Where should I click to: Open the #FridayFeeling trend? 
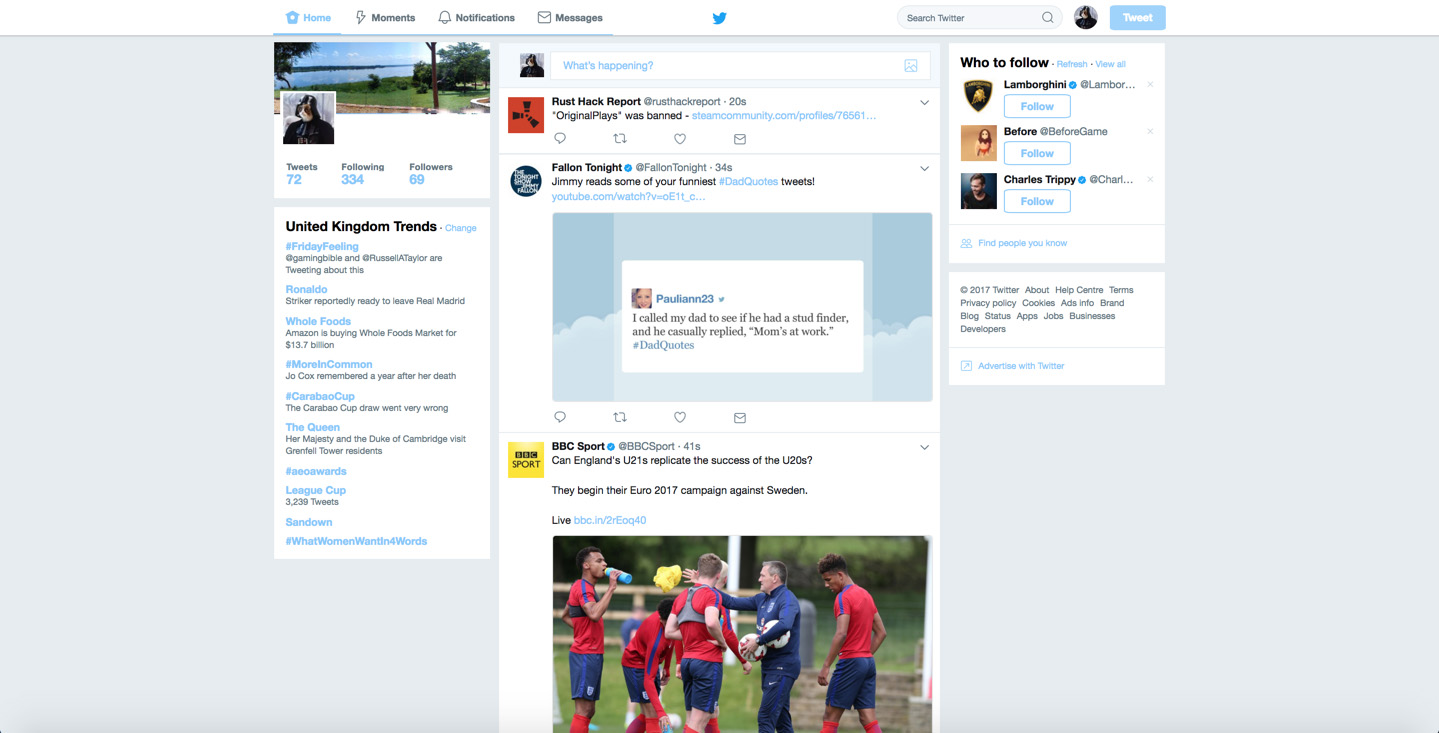(x=322, y=246)
